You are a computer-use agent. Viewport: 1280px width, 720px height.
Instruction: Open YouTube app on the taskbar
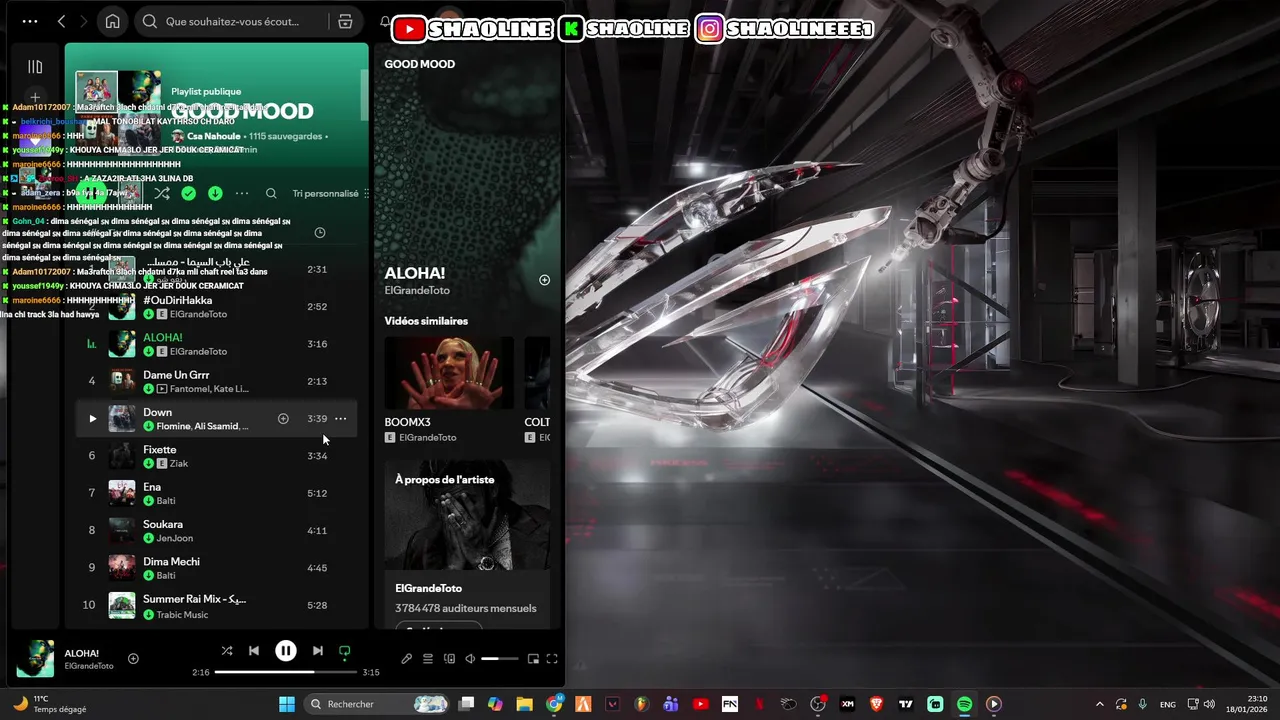click(700, 704)
